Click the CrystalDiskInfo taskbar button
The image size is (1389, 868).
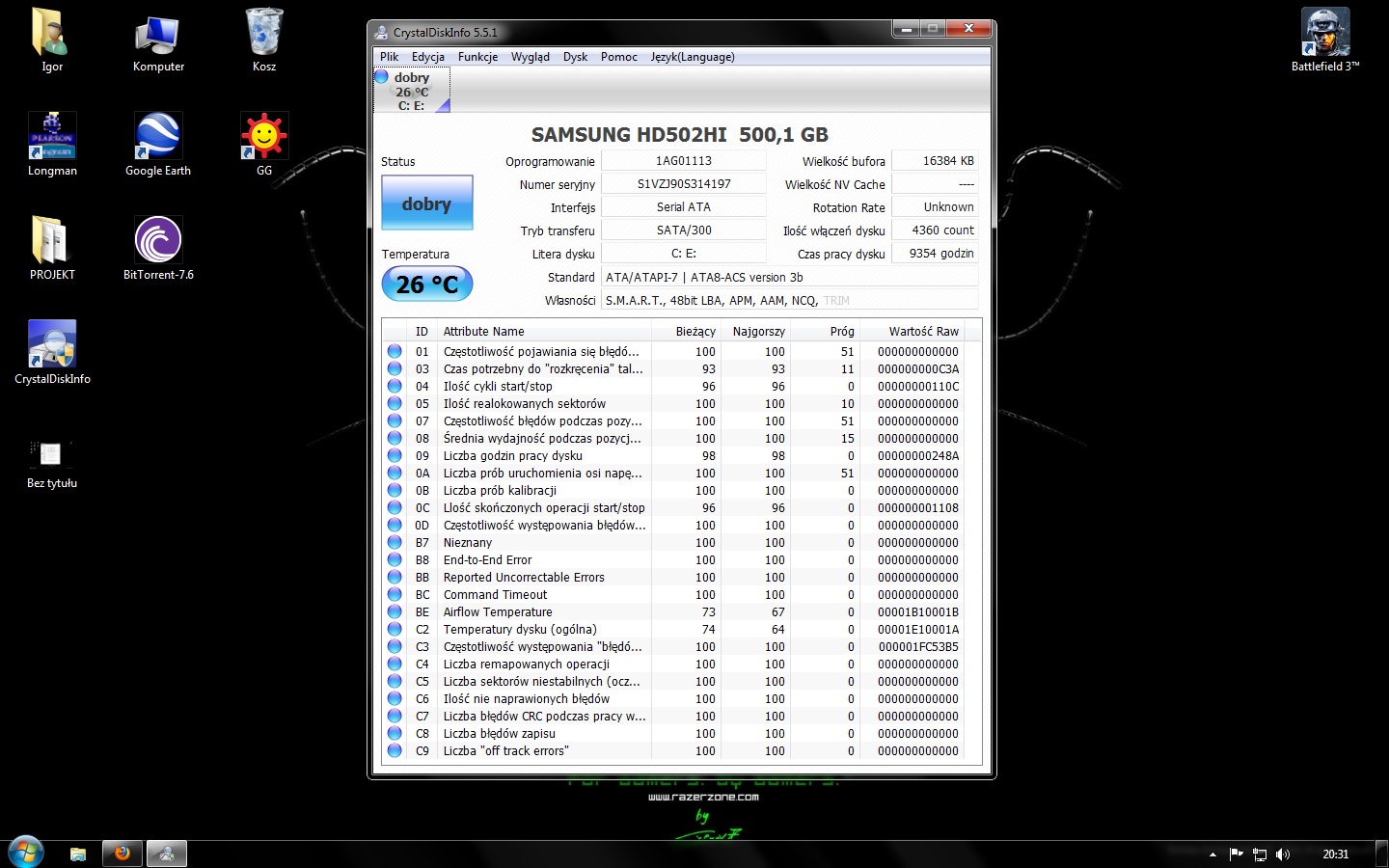167,854
